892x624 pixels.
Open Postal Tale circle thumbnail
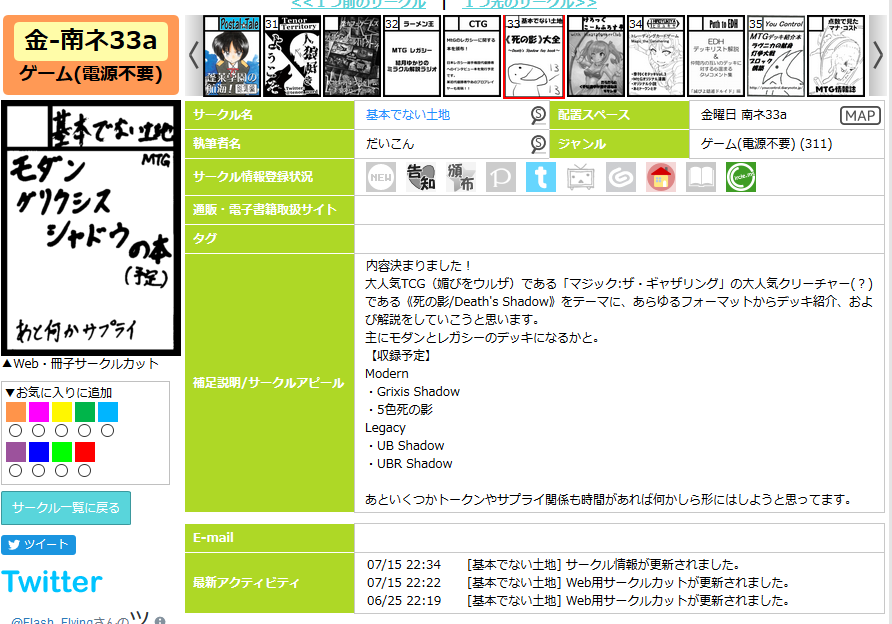click(232, 56)
